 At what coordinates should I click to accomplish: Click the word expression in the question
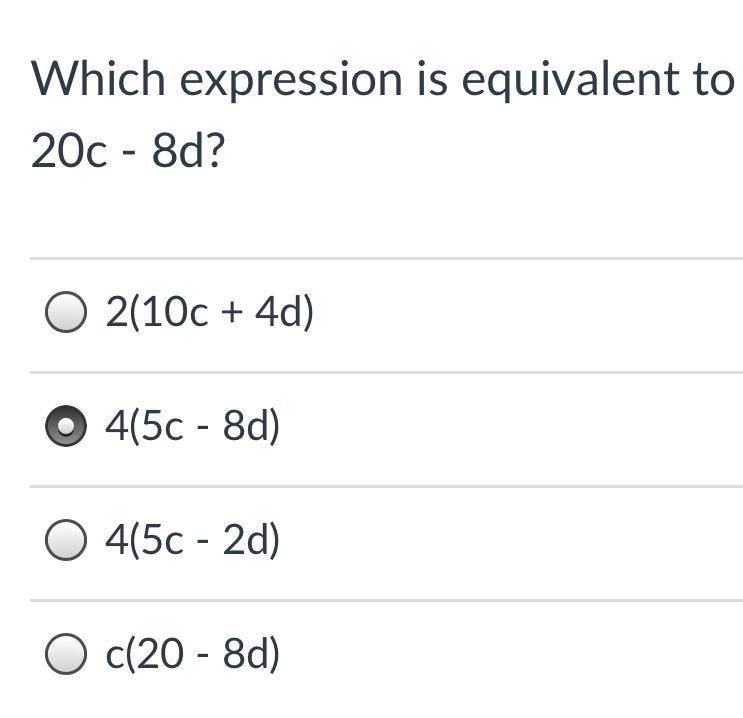291,81
